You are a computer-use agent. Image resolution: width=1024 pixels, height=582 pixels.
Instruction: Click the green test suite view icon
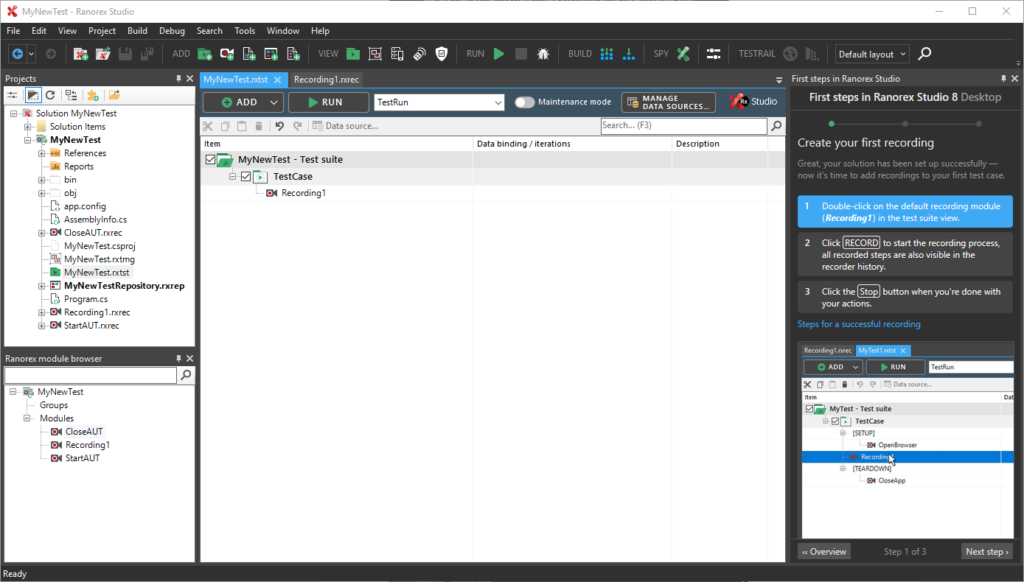[353, 54]
